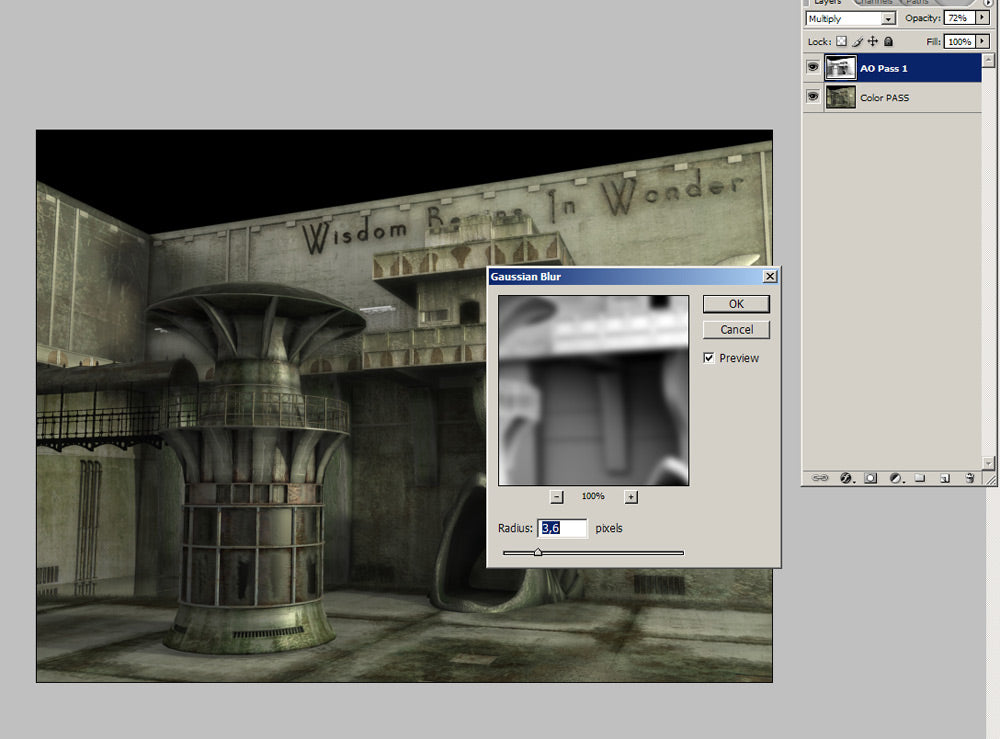Create a new layer group
The height and width of the screenshot is (739, 1000).
[920, 478]
